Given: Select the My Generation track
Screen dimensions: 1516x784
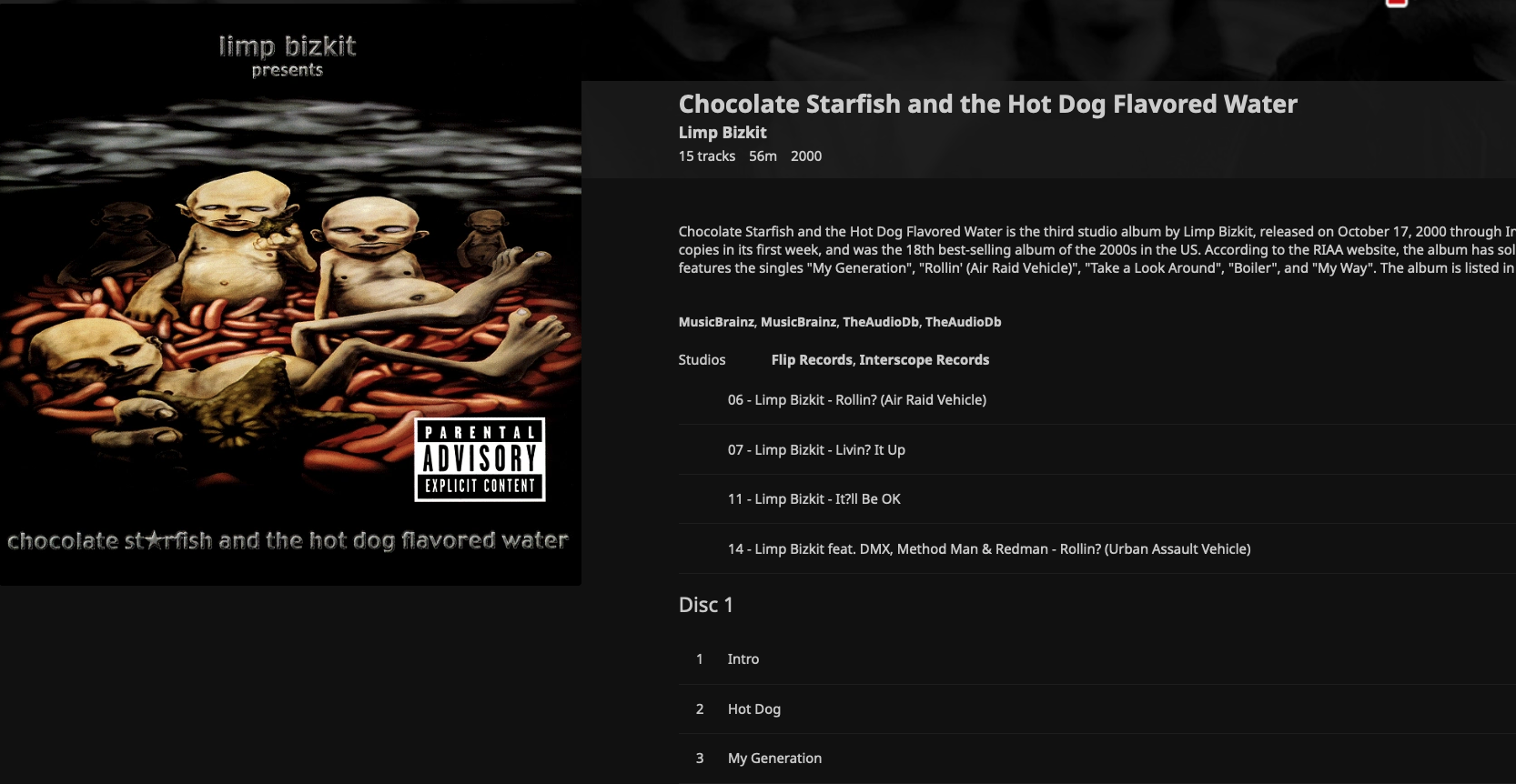Looking at the screenshot, I should [1097, 759].
